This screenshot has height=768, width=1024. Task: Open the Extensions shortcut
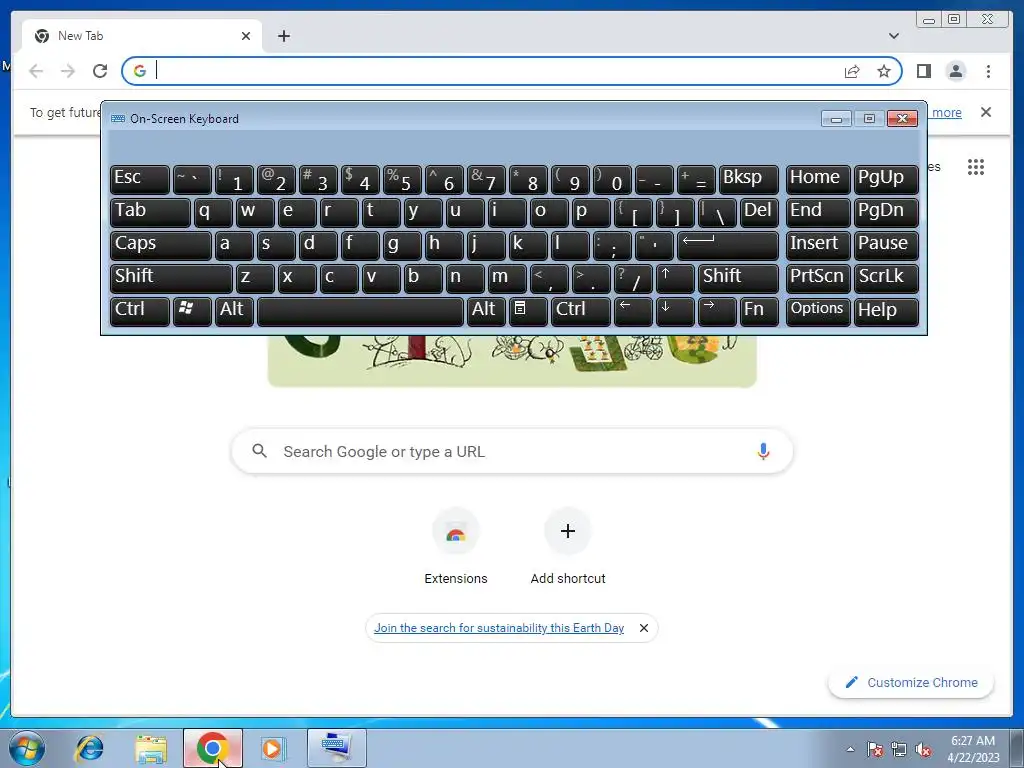[x=456, y=547]
